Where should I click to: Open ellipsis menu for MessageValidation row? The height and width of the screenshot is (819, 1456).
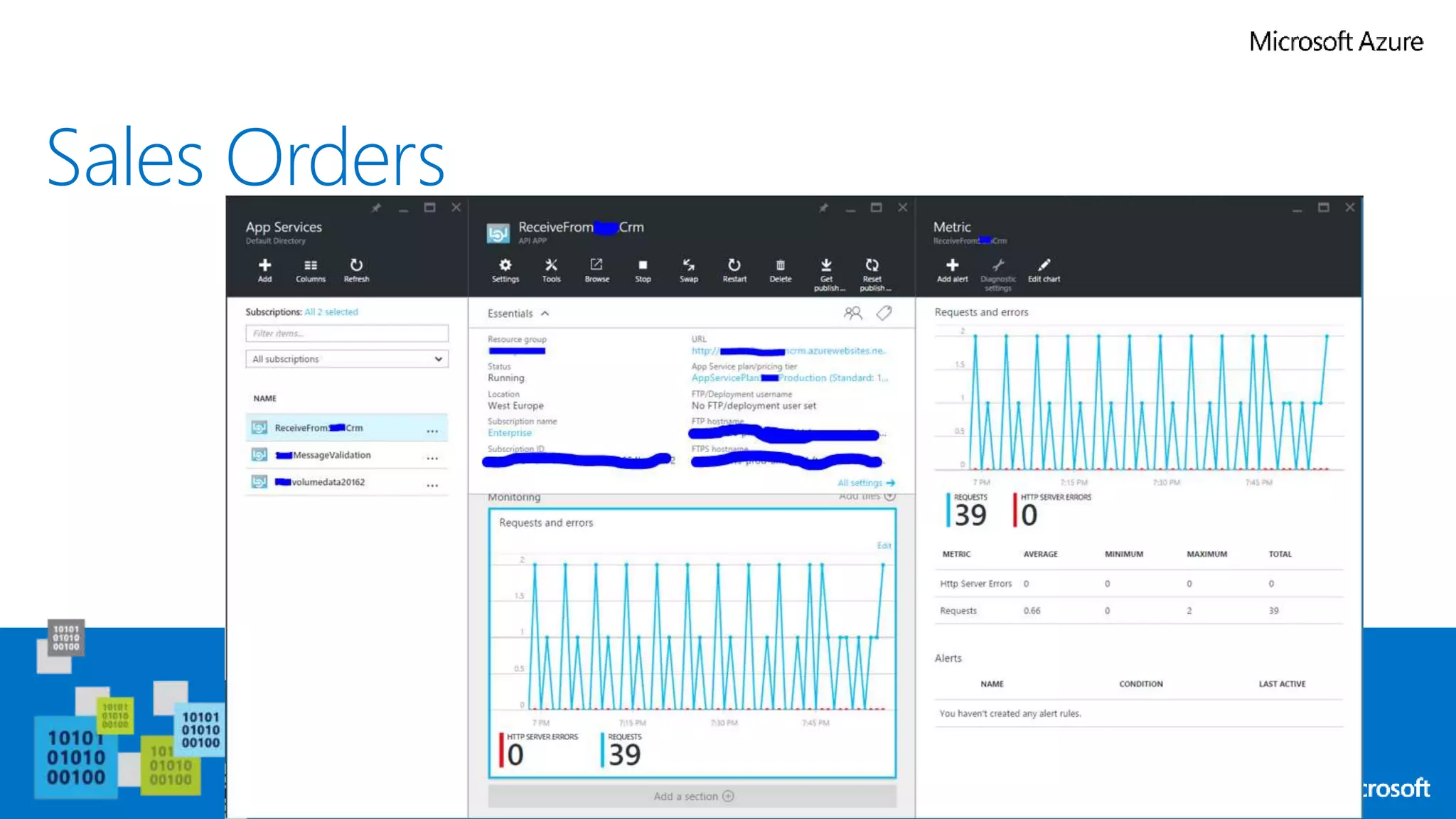click(x=432, y=458)
